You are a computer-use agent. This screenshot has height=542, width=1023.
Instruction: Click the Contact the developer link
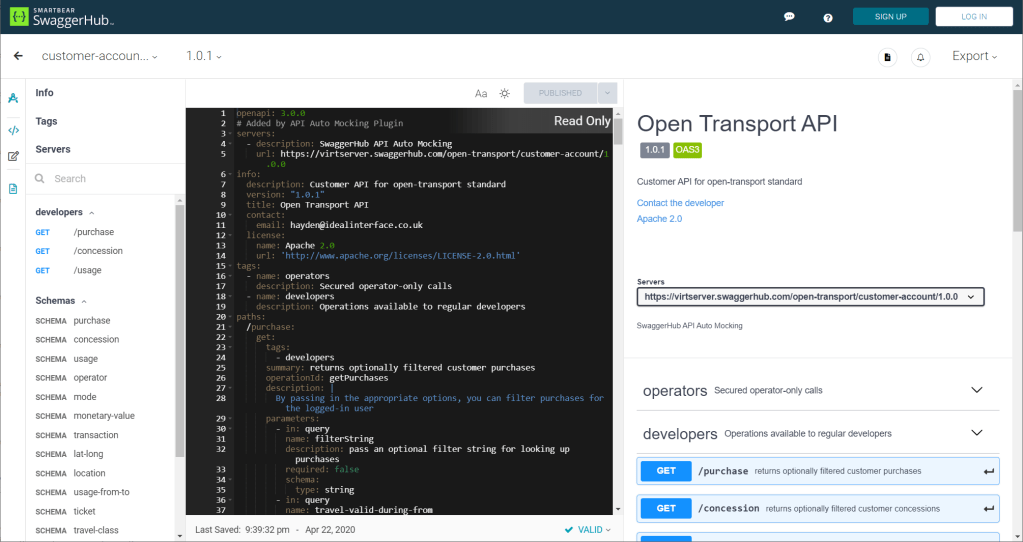click(680, 203)
